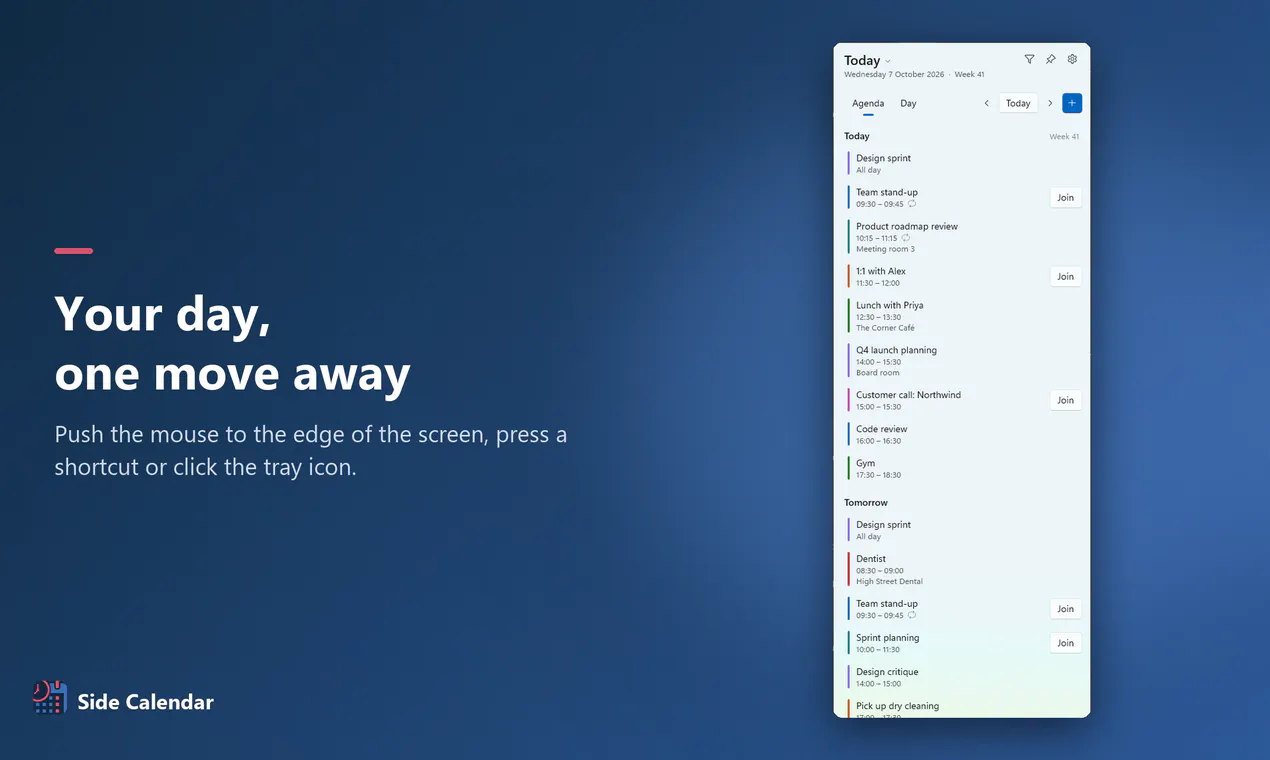Open the Dentist event
This screenshot has width=1270, height=760.
point(963,569)
